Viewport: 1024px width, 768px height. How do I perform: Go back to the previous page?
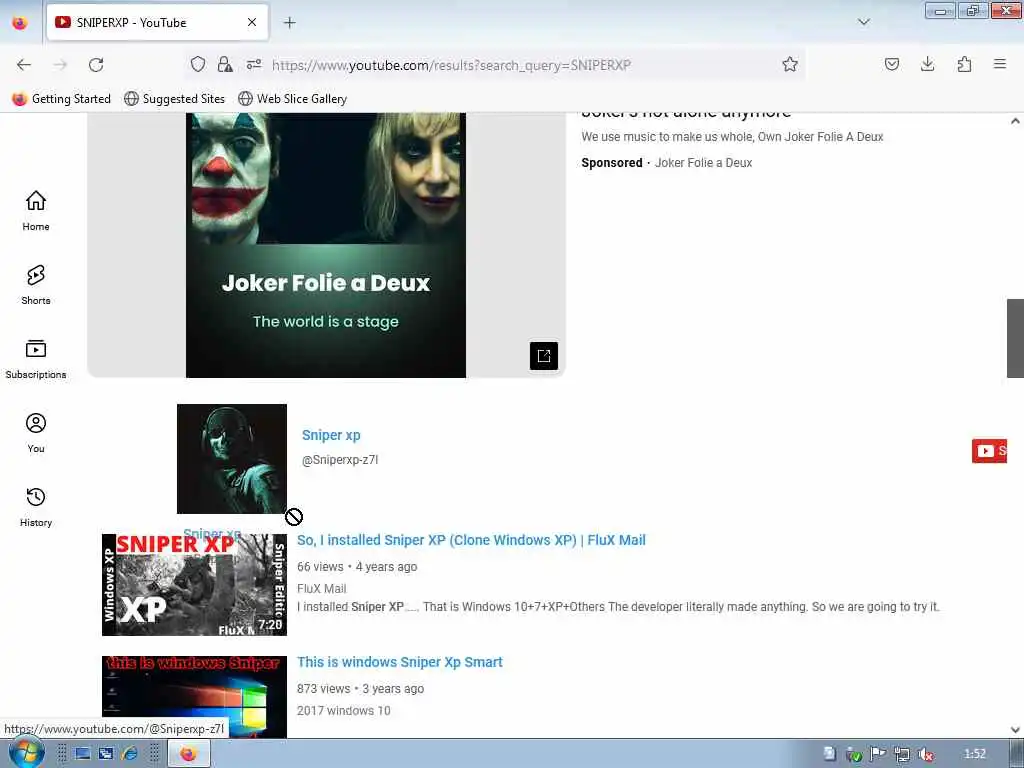point(24,65)
